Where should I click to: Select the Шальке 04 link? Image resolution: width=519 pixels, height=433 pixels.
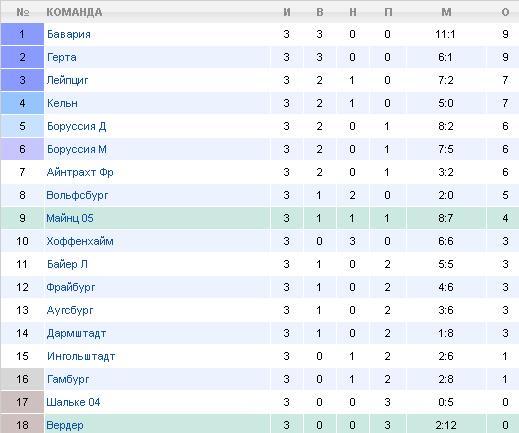click(x=73, y=402)
